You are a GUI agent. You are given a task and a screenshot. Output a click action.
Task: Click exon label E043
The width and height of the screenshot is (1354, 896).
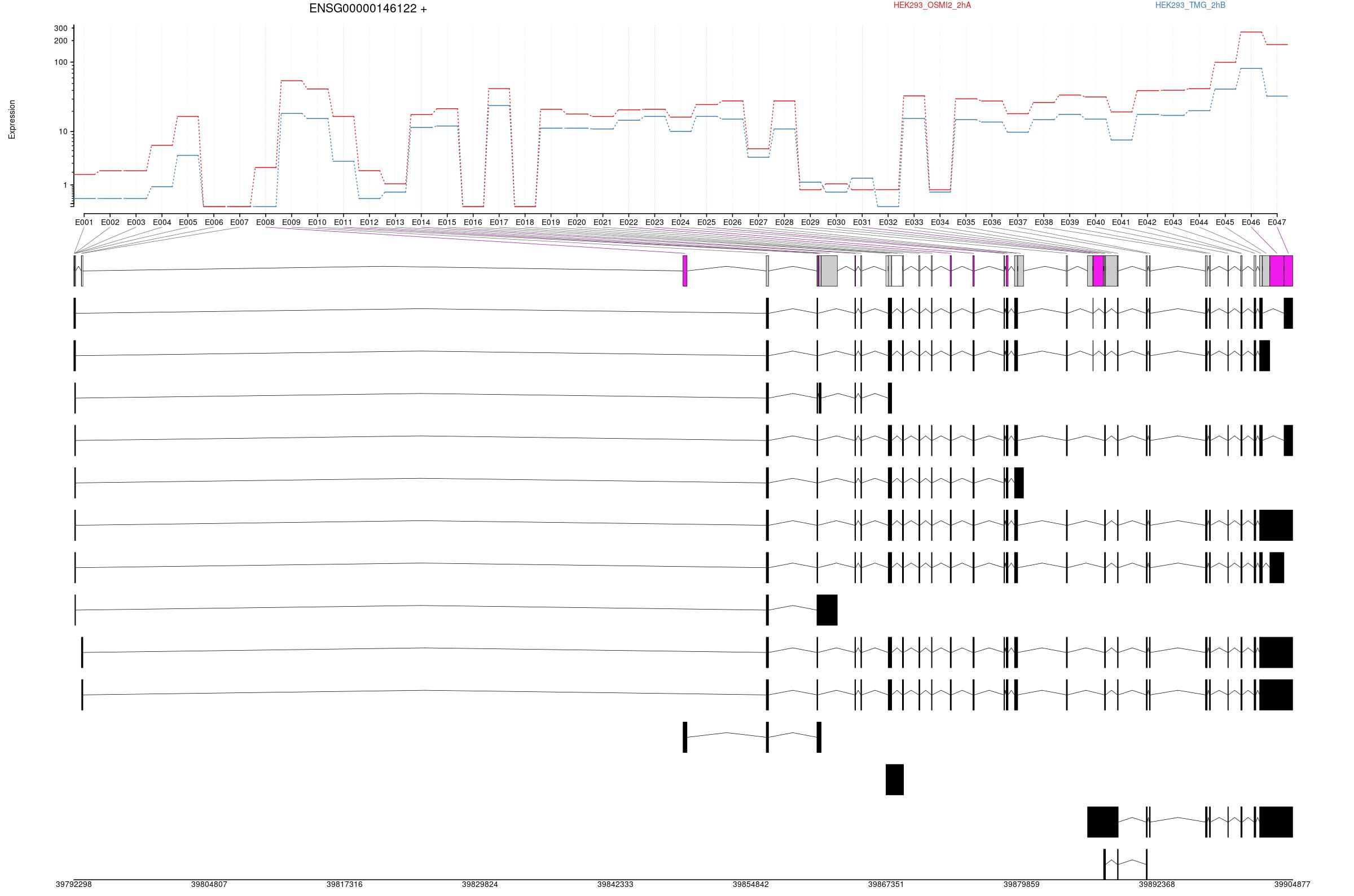[1173, 222]
